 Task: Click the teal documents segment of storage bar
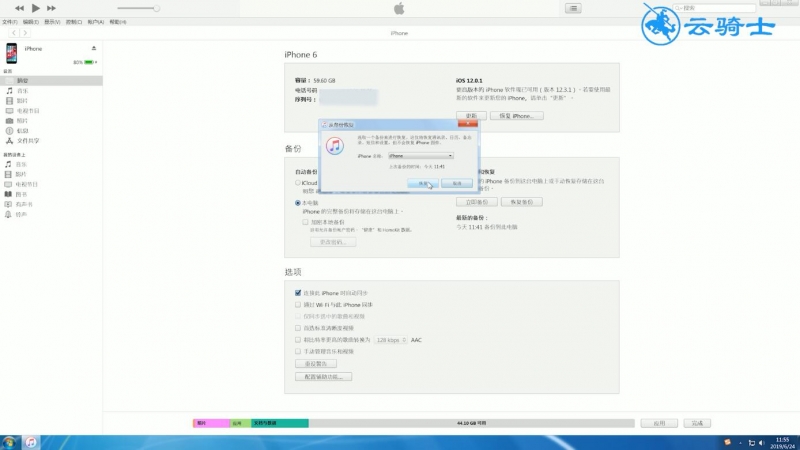(280, 423)
